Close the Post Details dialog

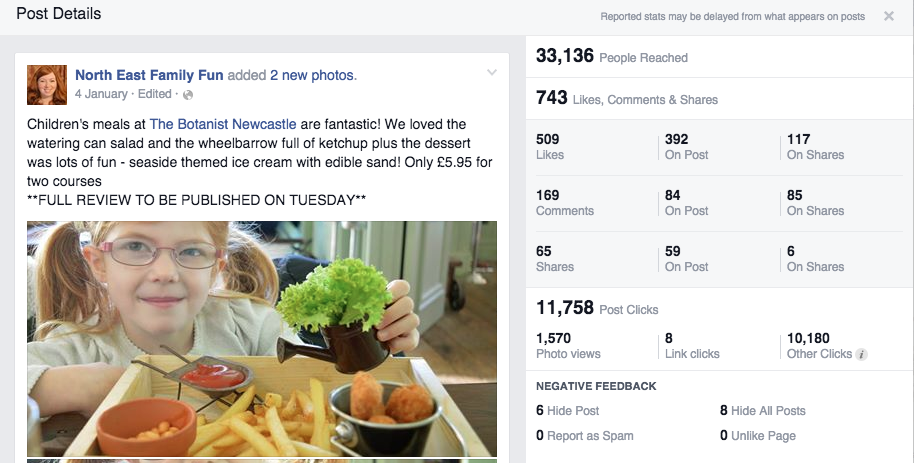889,16
